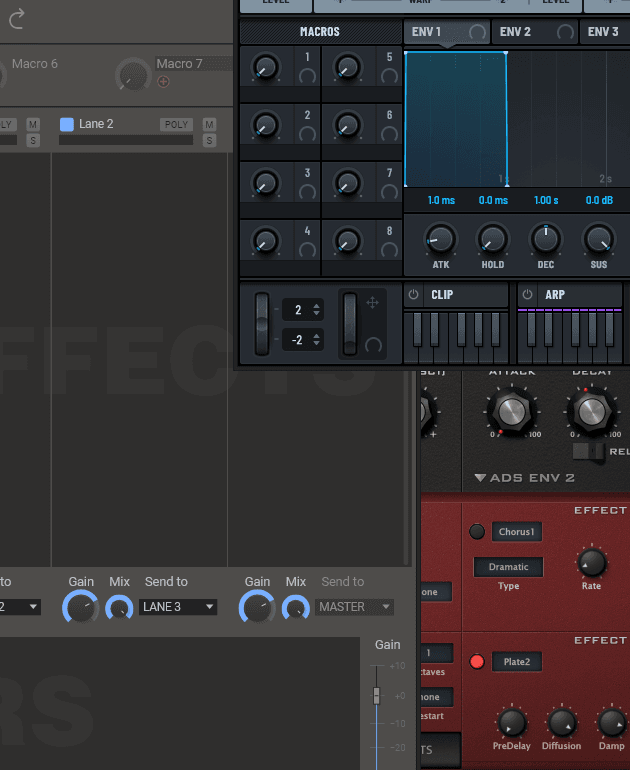Click macro 7 knob in MACROS panel

(x=348, y=183)
